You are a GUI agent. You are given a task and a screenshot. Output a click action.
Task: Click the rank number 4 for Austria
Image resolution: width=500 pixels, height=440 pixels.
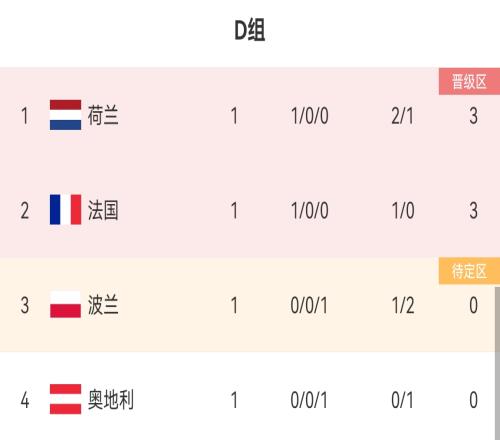tap(25, 400)
